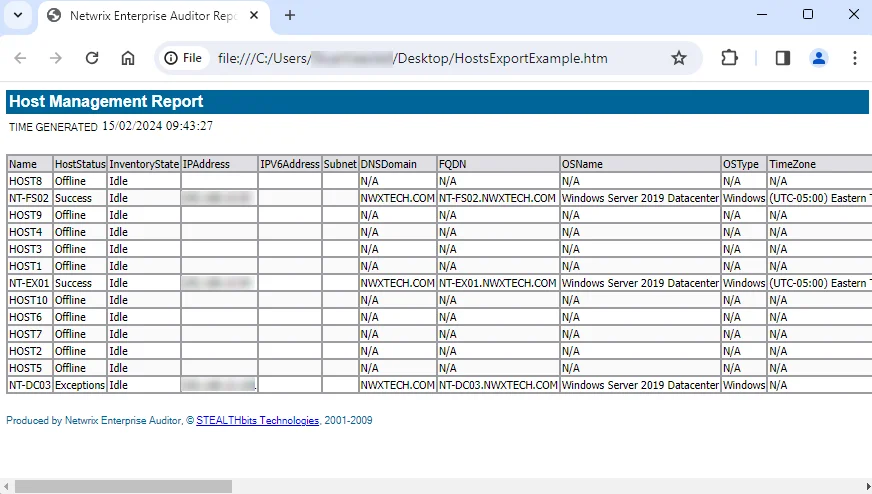Click the OSType column header
Image resolution: width=872 pixels, height=494 pixels.
pyautogui.click(x=744, y=164)
